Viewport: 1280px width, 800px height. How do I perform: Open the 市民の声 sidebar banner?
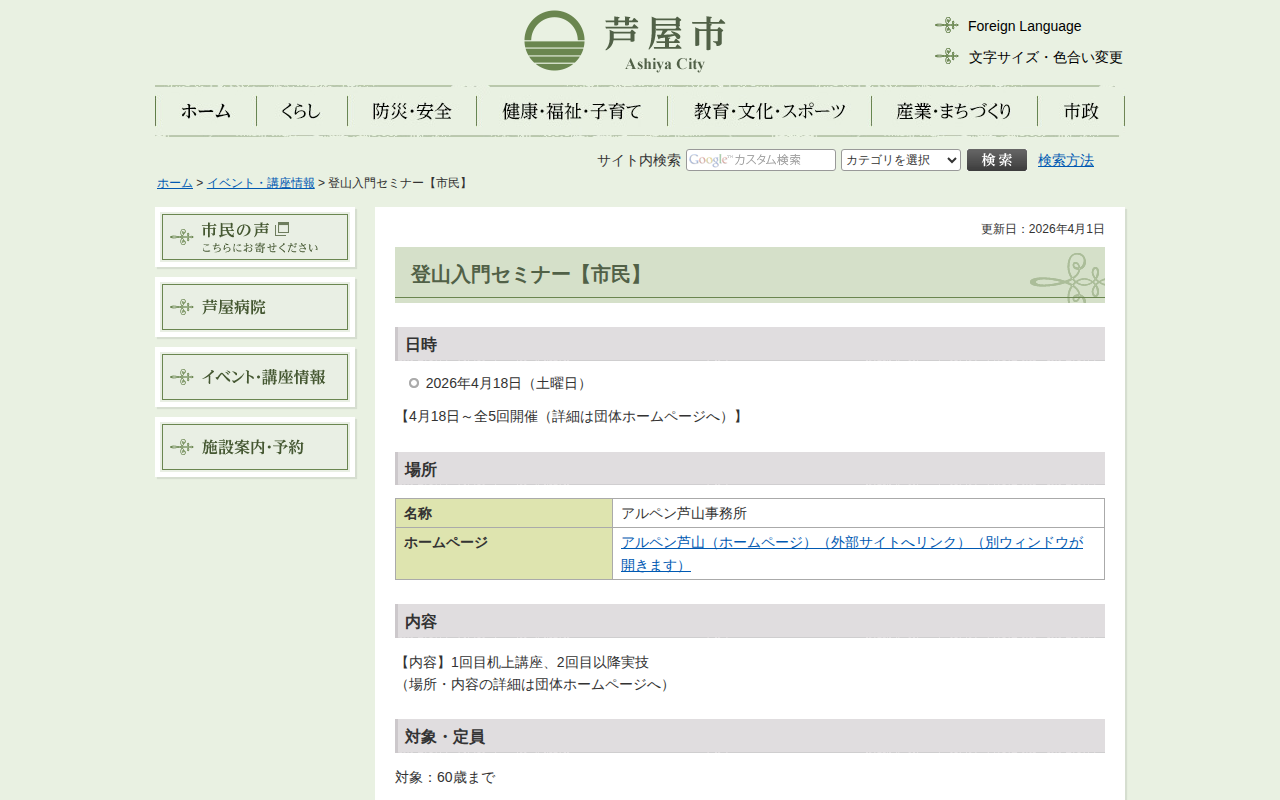coord(255,237)
